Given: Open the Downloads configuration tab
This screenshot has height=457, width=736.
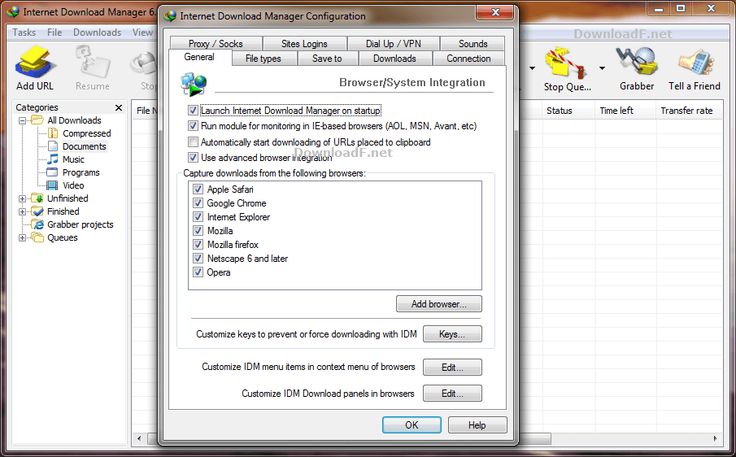Looking at the screenshot, I should click(x=395, y=59).
